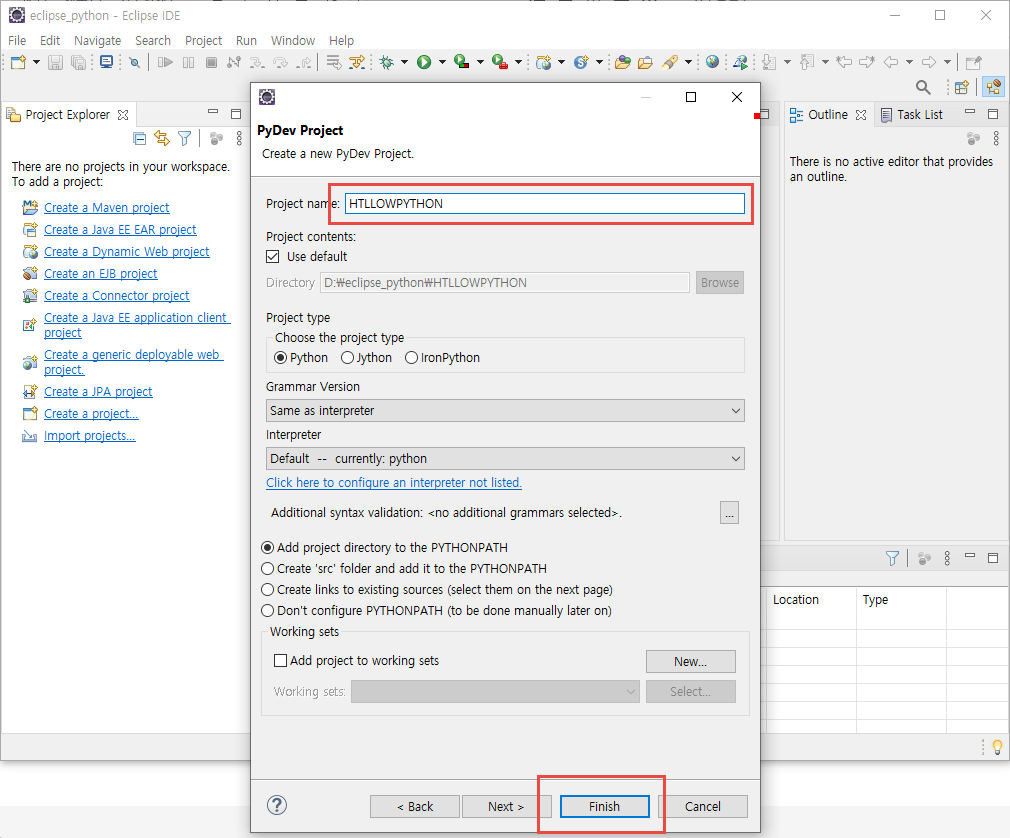Click Collapse All in Project Explorer
This screenshot has height=838, width=1010.
click(x=139, y=138)
